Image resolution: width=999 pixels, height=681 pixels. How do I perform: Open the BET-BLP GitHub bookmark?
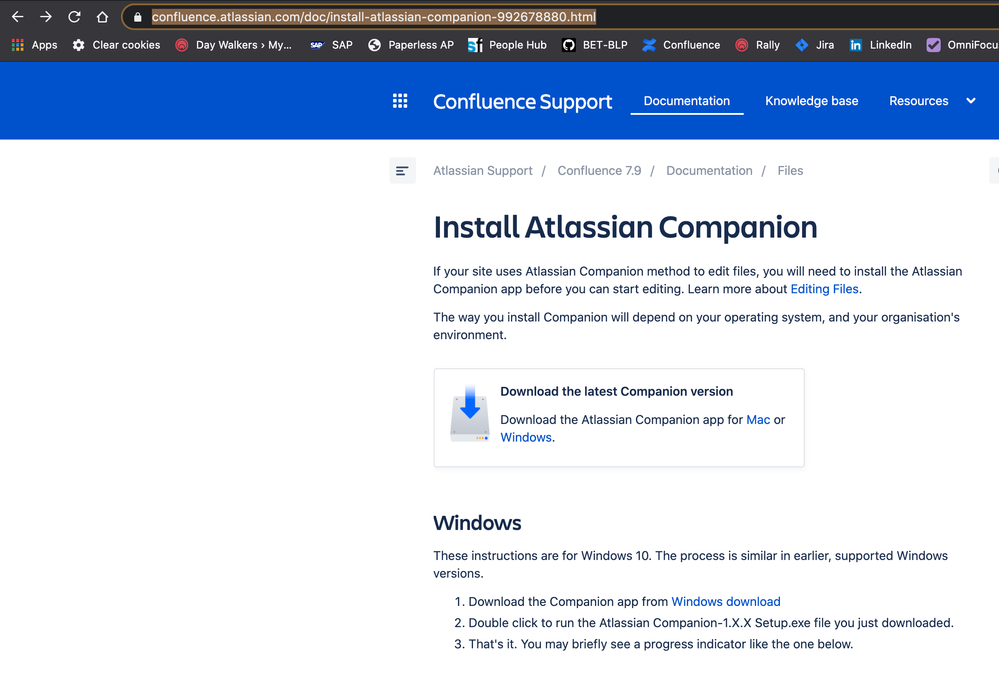[594, 45]
